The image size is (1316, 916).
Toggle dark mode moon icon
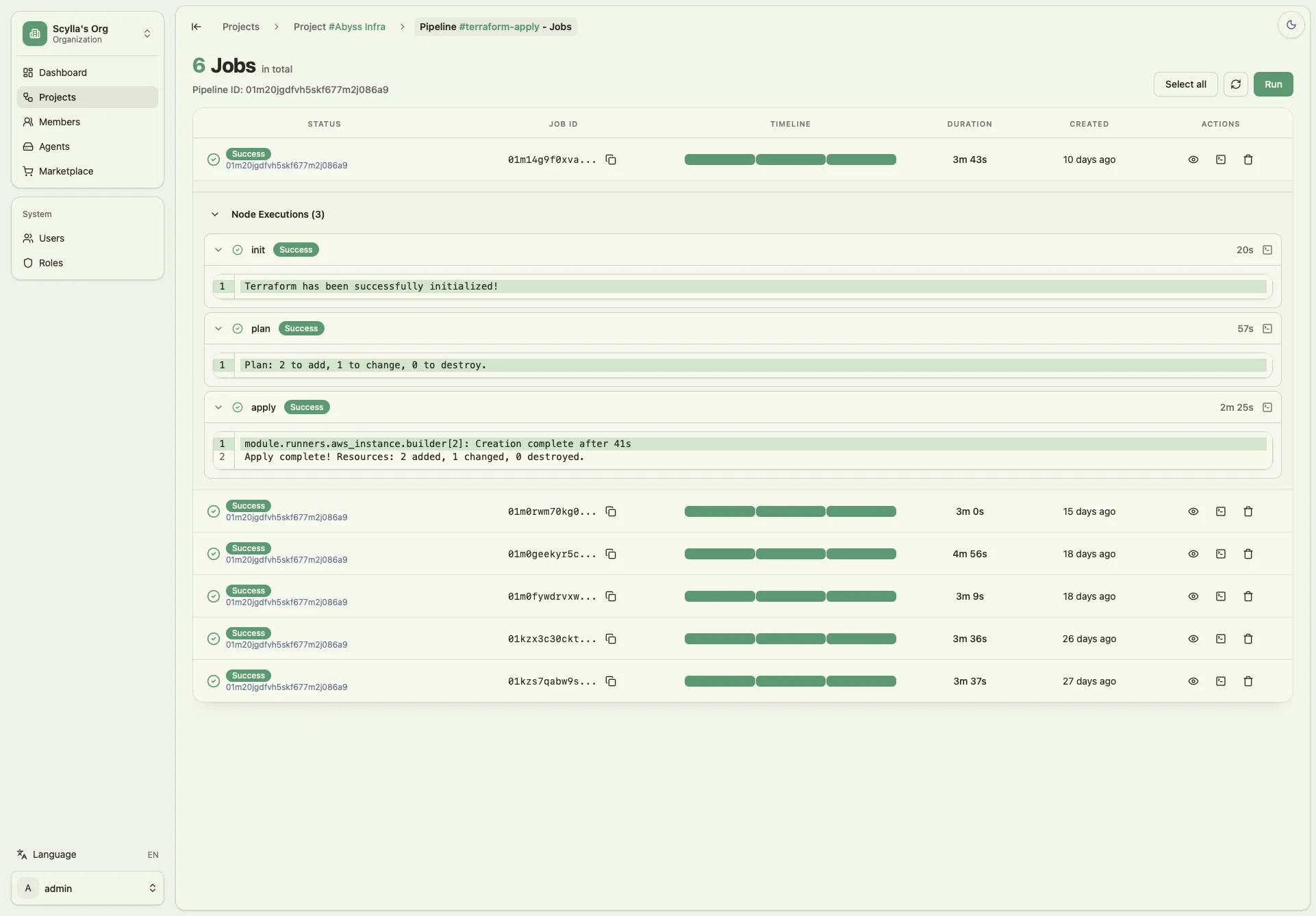[x=1291, y=25]
